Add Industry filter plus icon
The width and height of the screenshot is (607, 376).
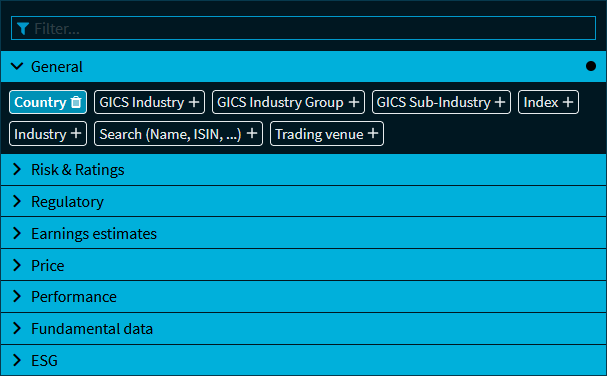click(x=76, y=134)
